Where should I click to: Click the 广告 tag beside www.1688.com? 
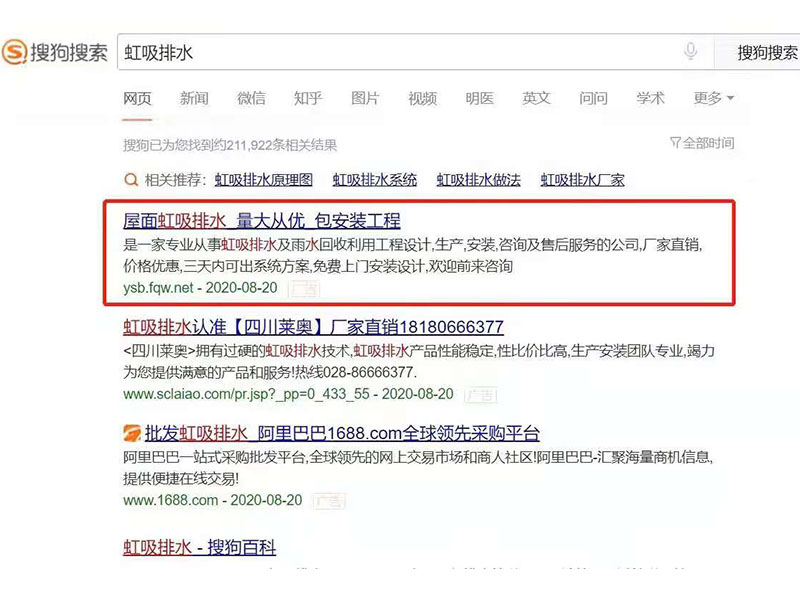coord(330,501)
